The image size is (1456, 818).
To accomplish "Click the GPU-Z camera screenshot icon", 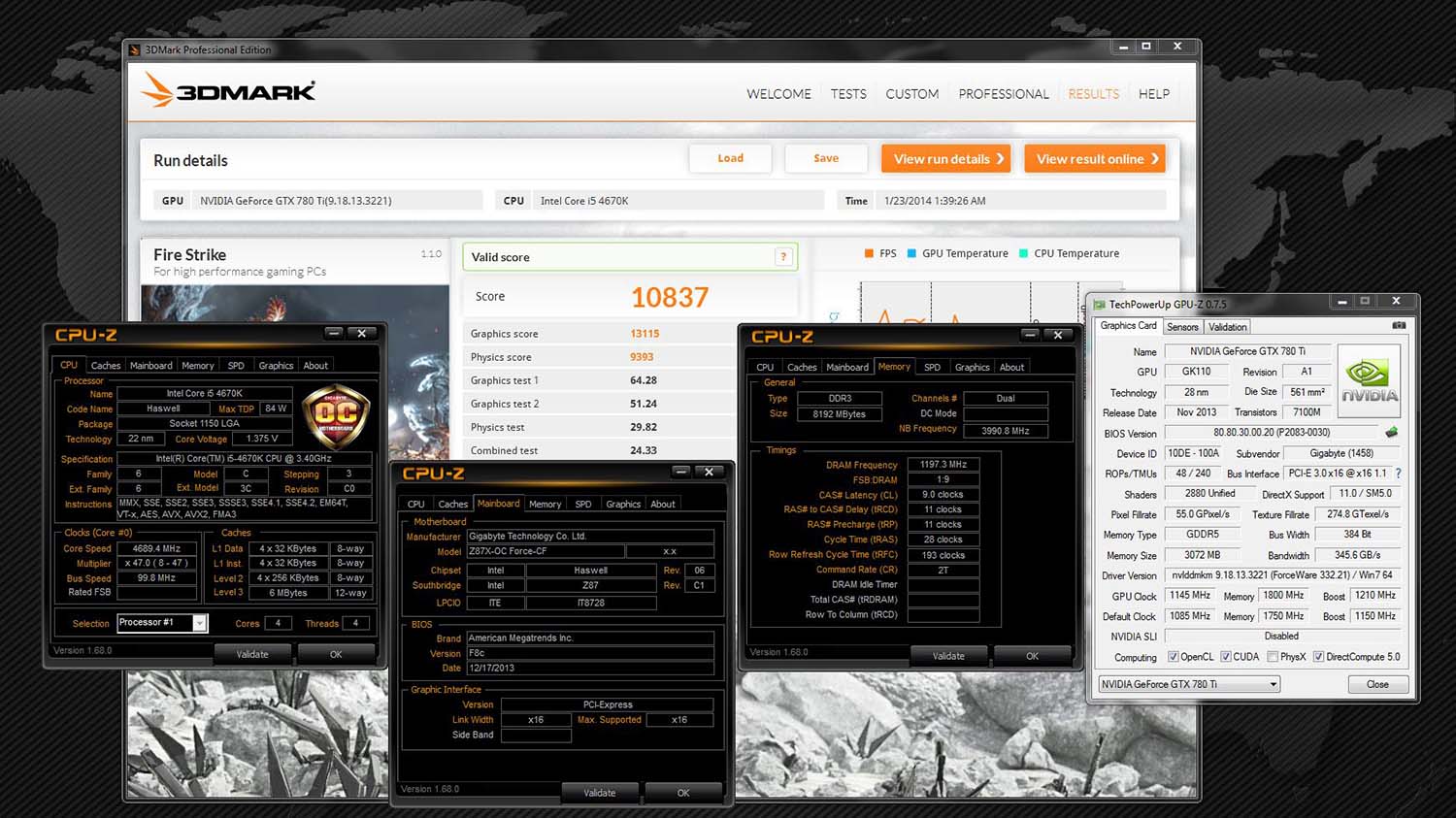I will pyautogui.click(x=1398, y=326).
